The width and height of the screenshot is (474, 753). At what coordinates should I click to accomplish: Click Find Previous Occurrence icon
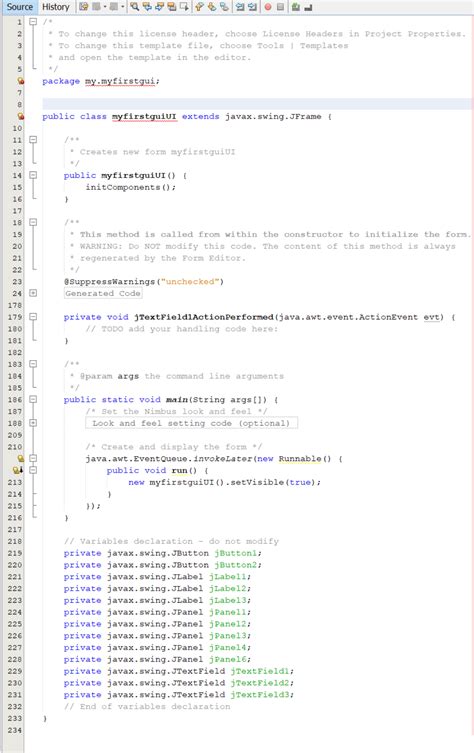tap(147, 7)
